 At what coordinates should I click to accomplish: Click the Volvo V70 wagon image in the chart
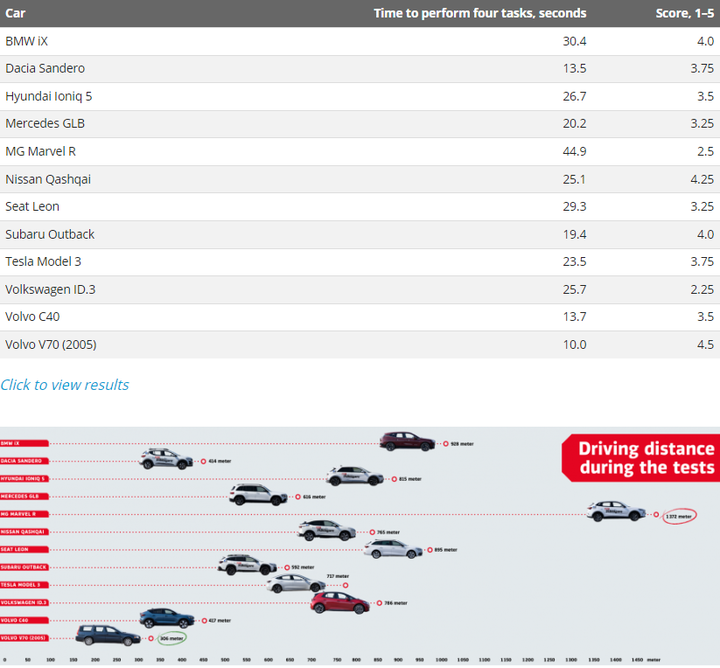click(x=108, y=636)
